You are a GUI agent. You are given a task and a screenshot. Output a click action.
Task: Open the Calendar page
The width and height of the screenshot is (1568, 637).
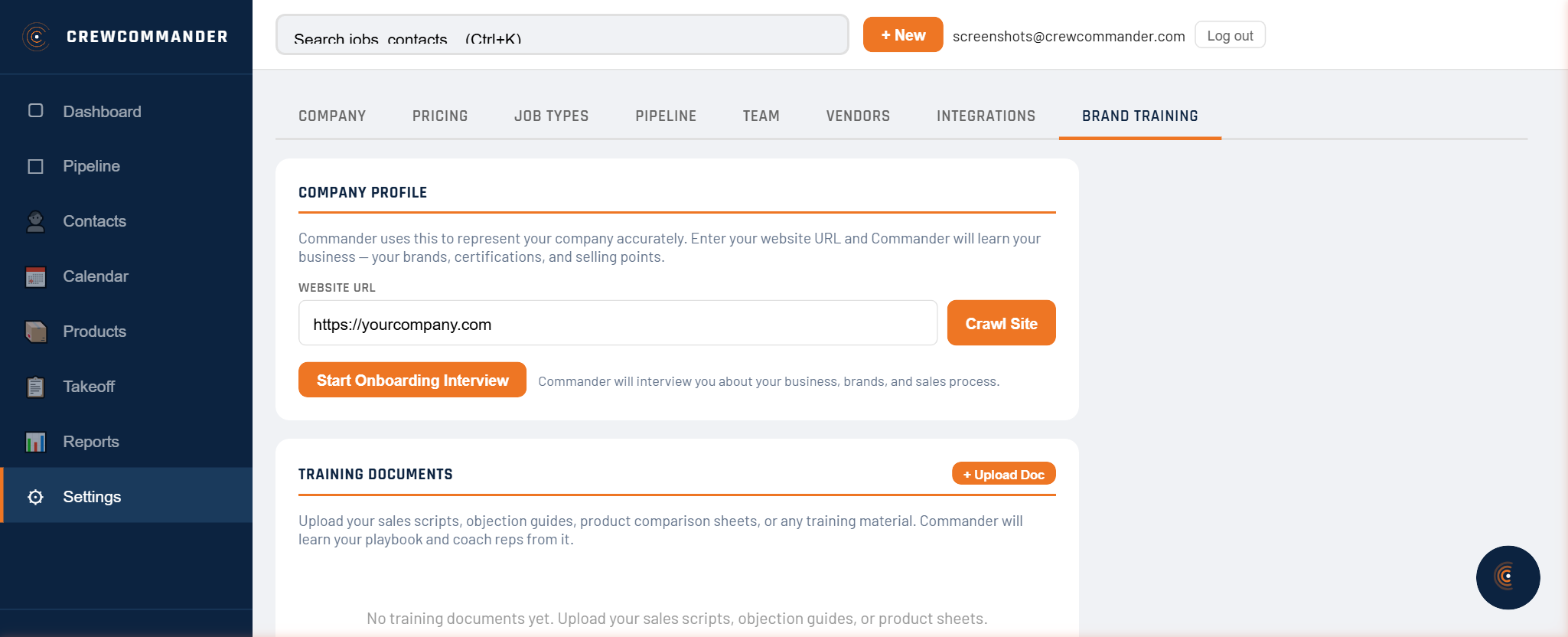pyautogui.click(x=126, y=276)
